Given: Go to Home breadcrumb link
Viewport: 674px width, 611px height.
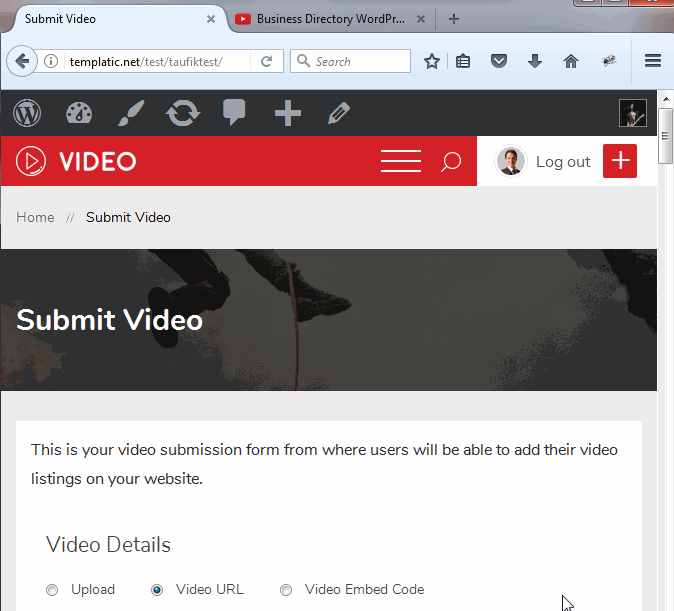Looking at the screenshot, I should point(35,218).
